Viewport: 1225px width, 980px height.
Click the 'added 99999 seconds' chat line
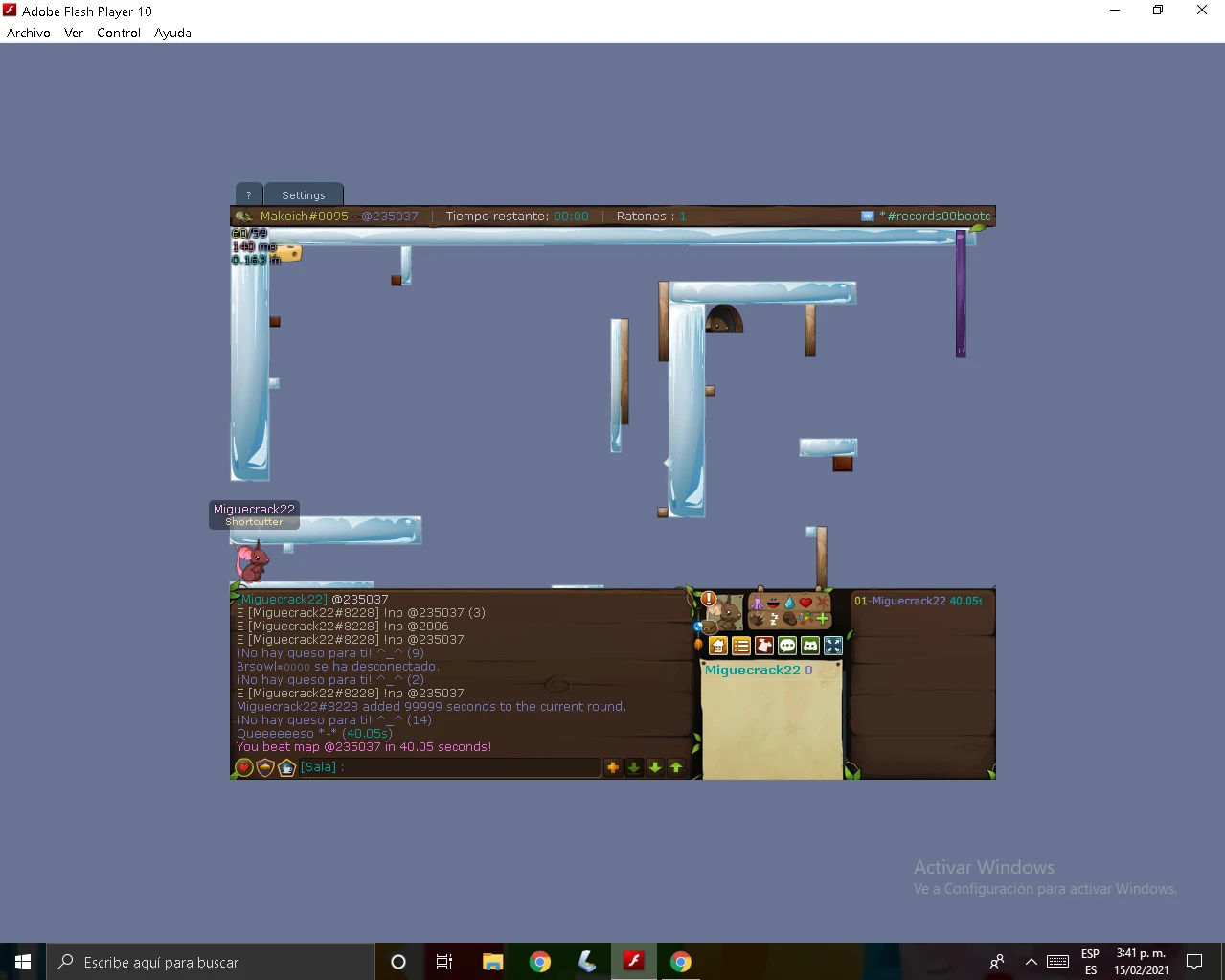pyautogui.click(x=431, y=707)
